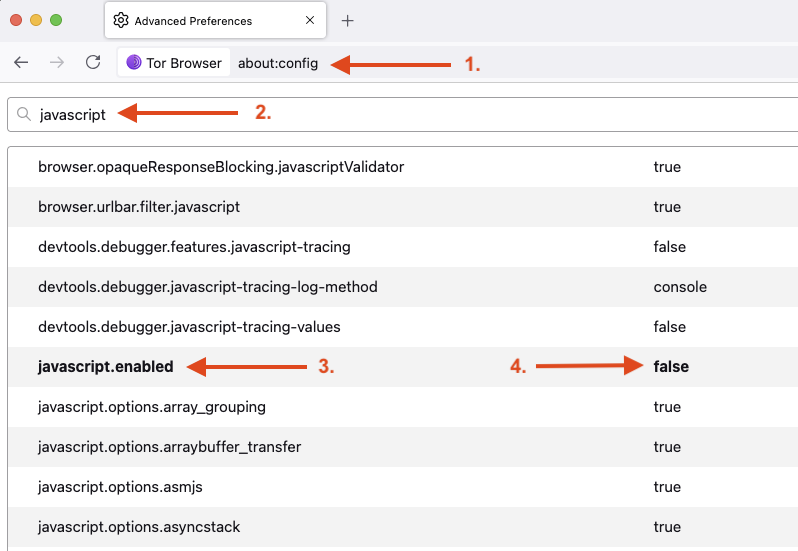
Task: Click the forward navigation arrow
Action: coord(57,62)
